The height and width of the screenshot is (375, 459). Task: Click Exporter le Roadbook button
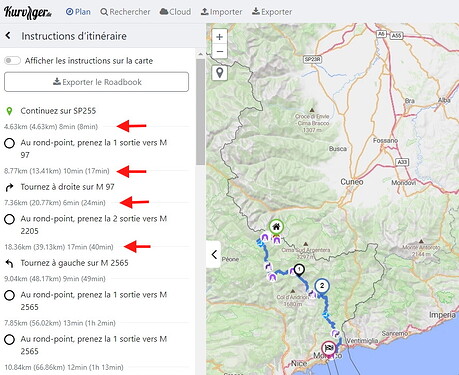[x=96, y=82]
